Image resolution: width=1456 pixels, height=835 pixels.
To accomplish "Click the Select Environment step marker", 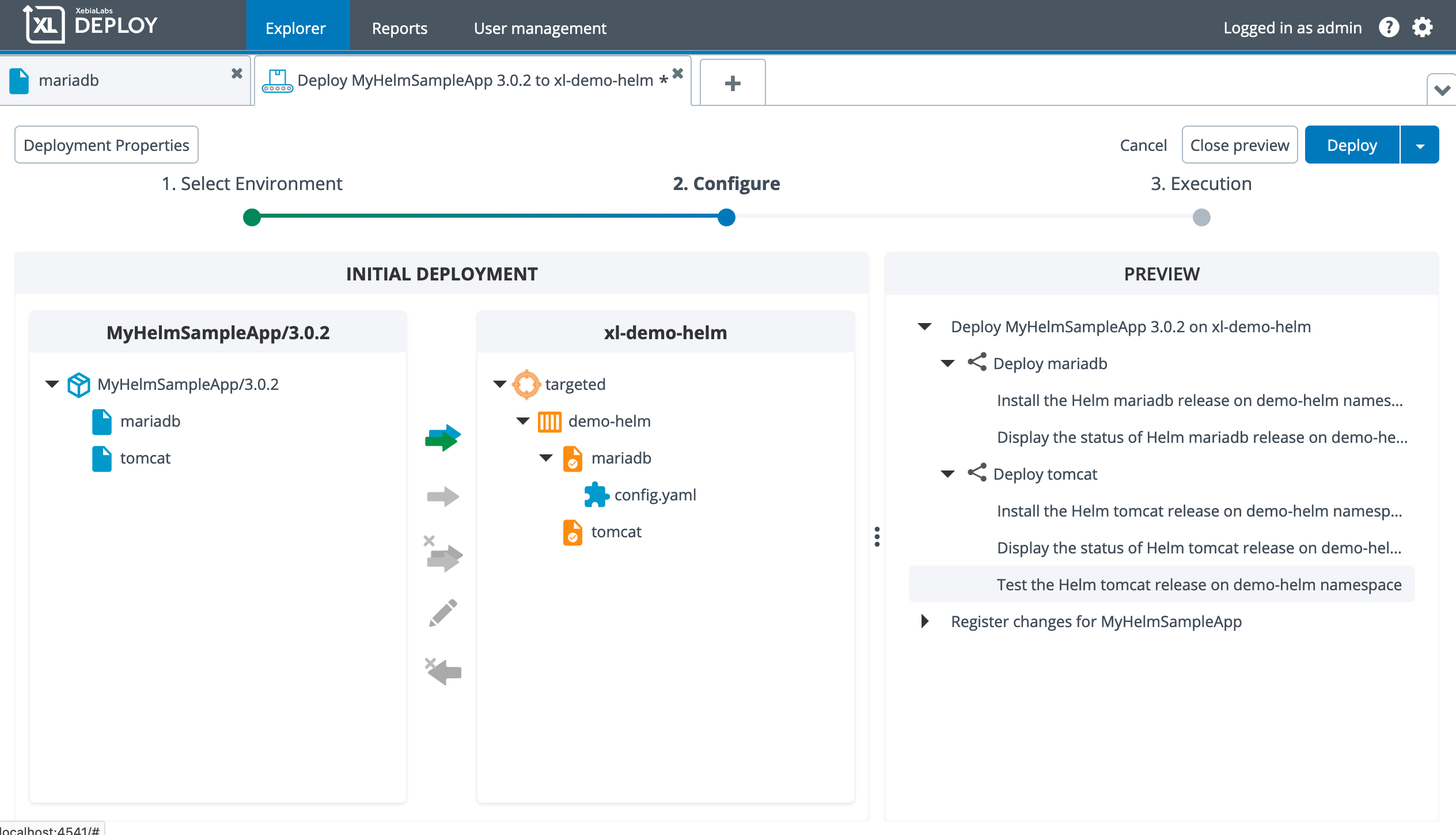I will click(252, 218).
